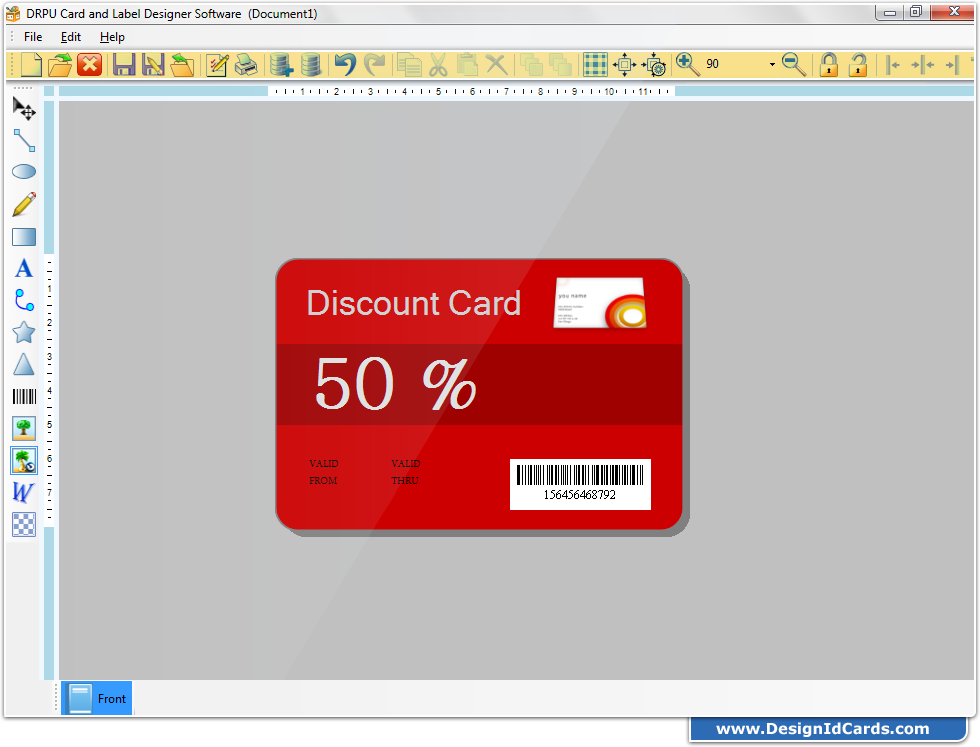
Task: Unlock the selected object
Action: tap(858, 64)
